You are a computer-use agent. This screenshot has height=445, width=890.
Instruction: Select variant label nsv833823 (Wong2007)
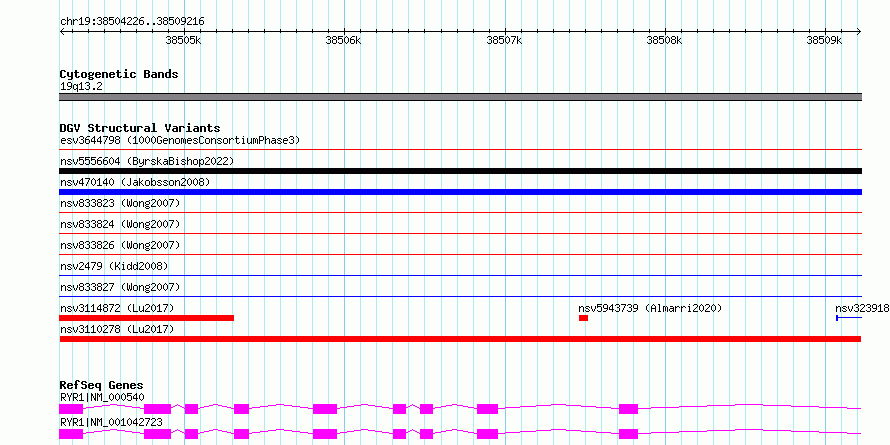point(120,203)
